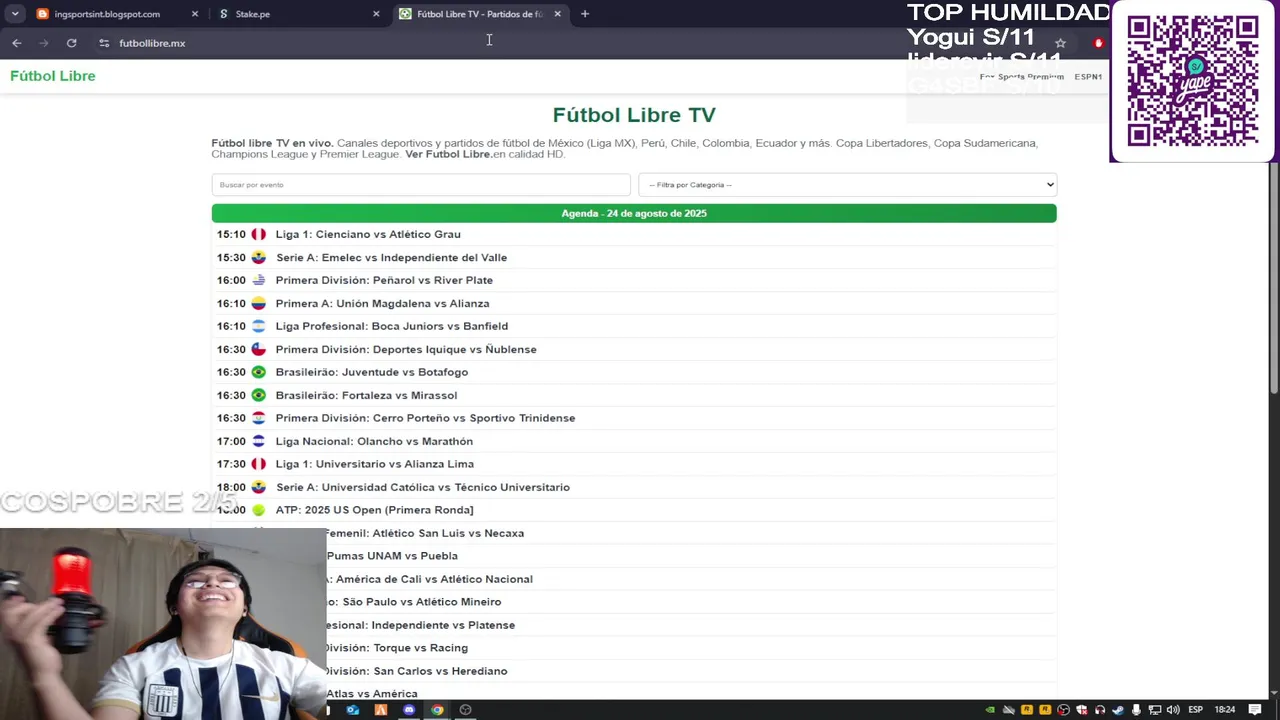1280x720 pixels.
Task: Open Serie A: Emelec vs Independiente del Valle
Action: click(x=391, y=257)
